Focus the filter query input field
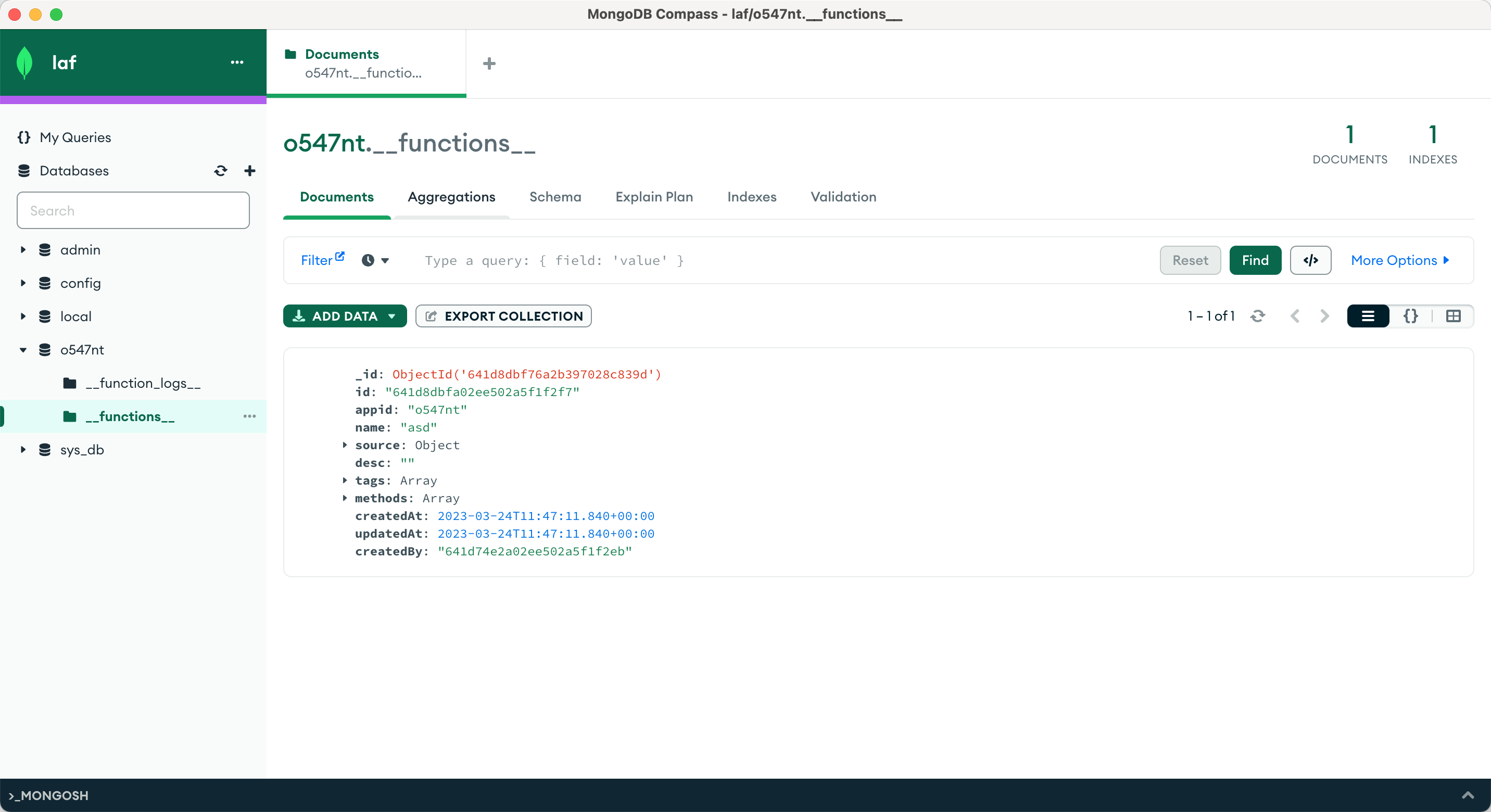Image resolution: width=1491 pixels, height=812 pixels. (x=781, y=260)
